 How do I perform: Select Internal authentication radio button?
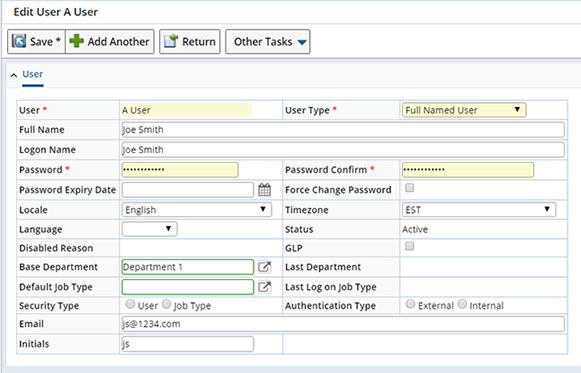click(462, 304)
